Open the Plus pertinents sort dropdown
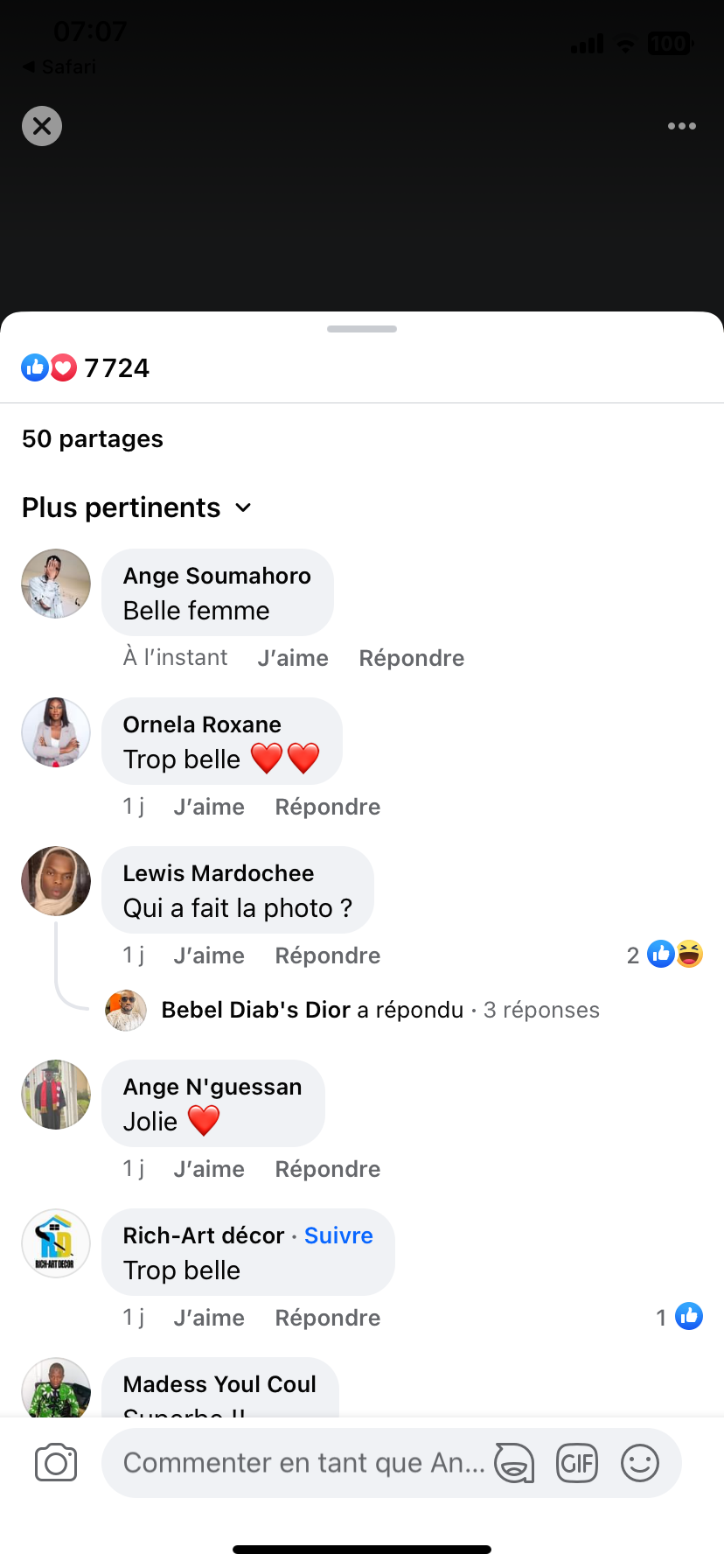The width and height of the screenshot is (724, 1568). click(x=137, y=507)
